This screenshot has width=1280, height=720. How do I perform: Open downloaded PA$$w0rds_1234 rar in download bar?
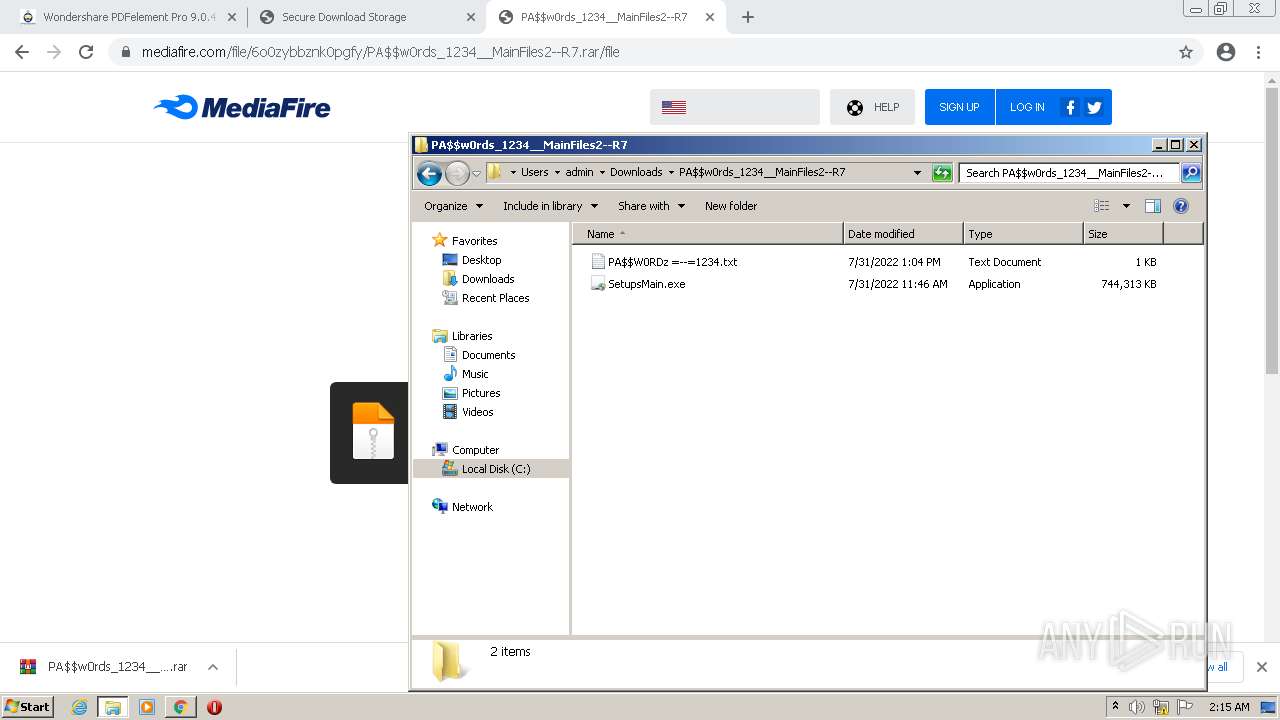tap(103, 667)
